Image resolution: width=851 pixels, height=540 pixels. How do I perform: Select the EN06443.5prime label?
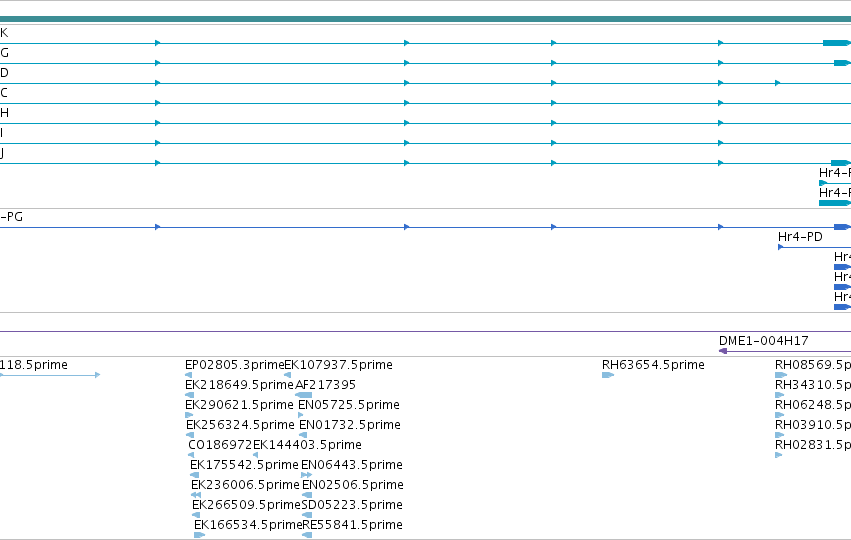click(352, 465)
